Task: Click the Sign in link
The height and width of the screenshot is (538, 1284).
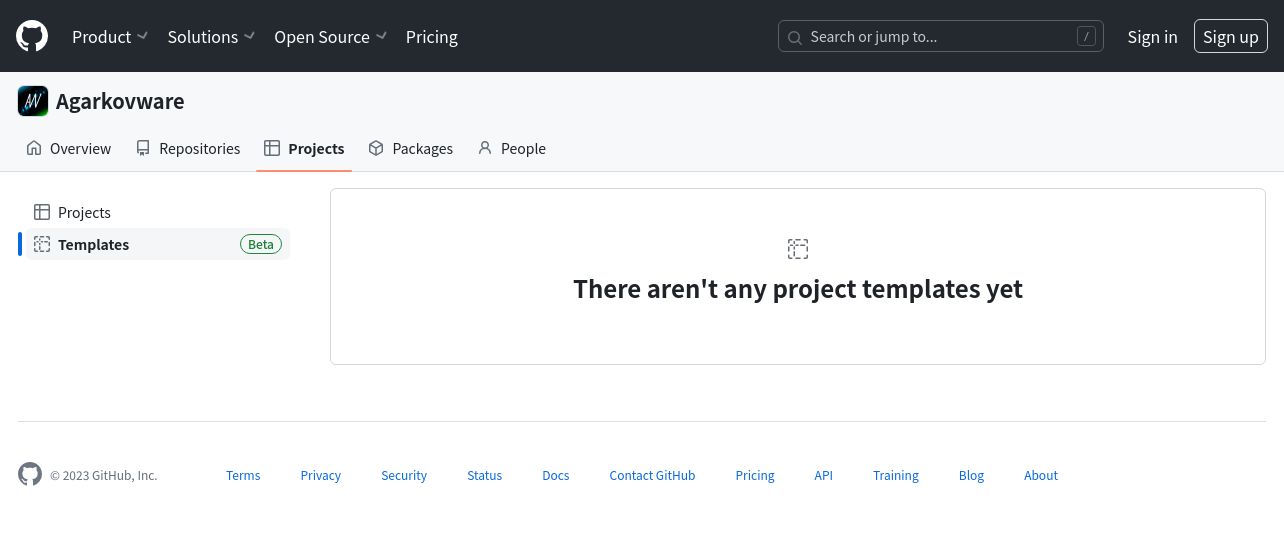Action: click(x=1152, y=36)
